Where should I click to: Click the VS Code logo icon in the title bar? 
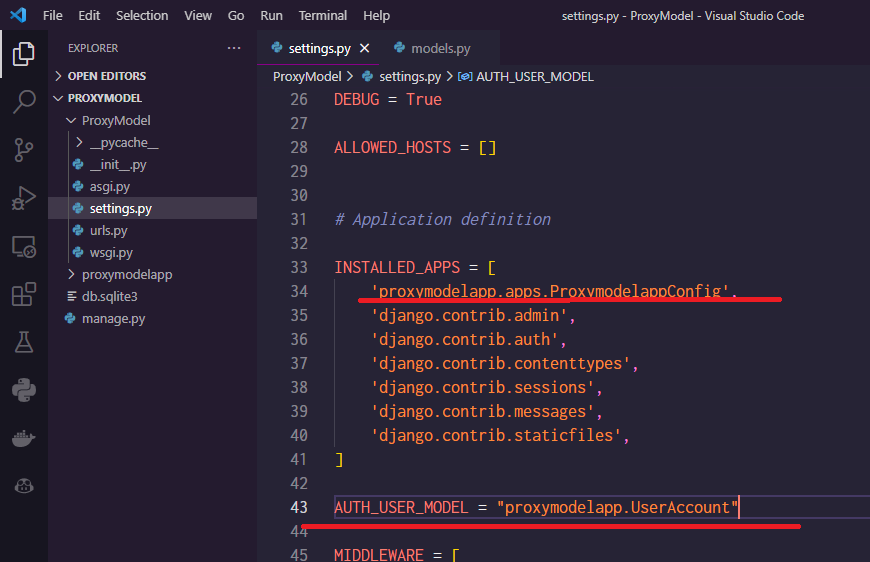tap(18, 15)
